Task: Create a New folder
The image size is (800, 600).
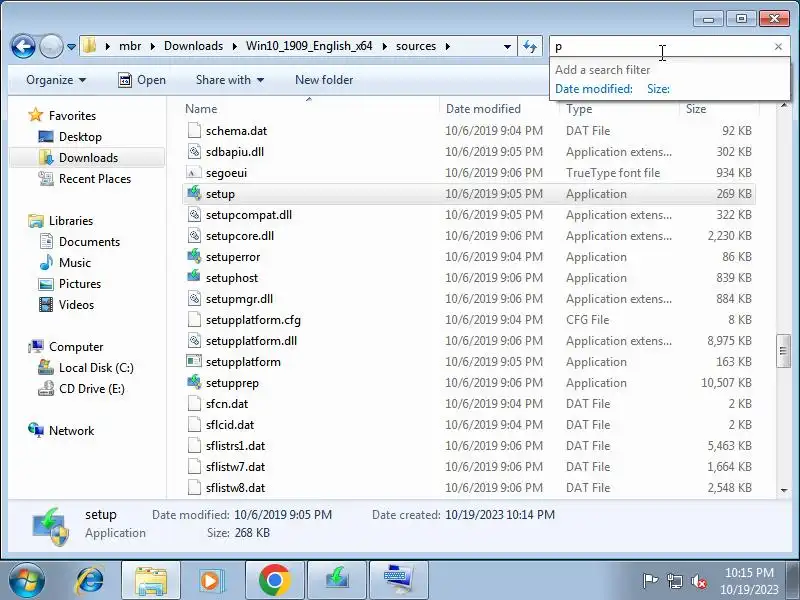Action: tap(324, 80)
